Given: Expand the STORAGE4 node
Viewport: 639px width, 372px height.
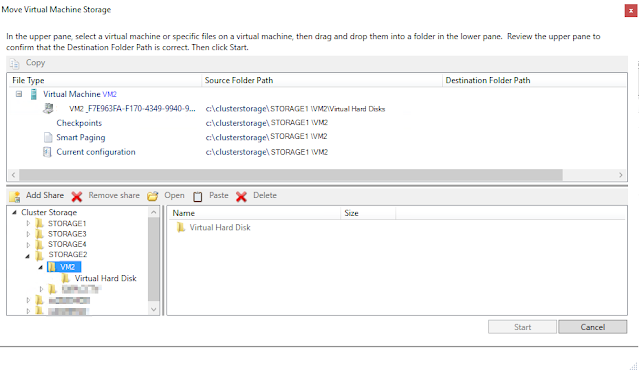Looking at the screenshot, I should (28, 244).
